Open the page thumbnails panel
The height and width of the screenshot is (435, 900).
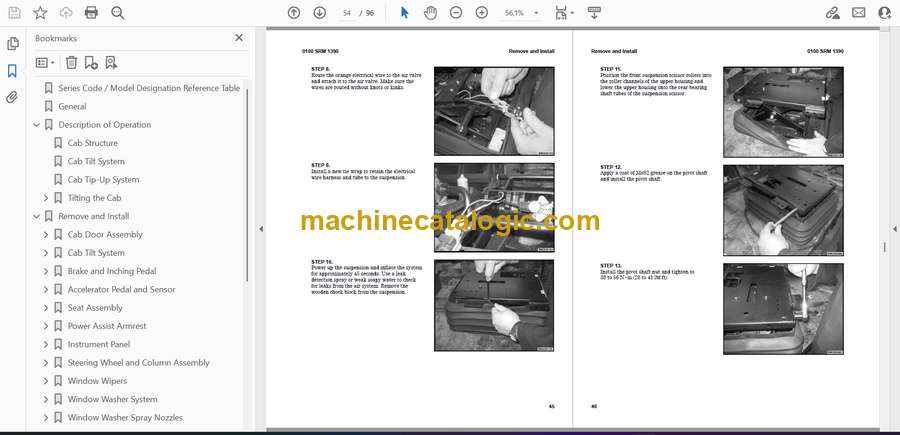coord(13,44)
